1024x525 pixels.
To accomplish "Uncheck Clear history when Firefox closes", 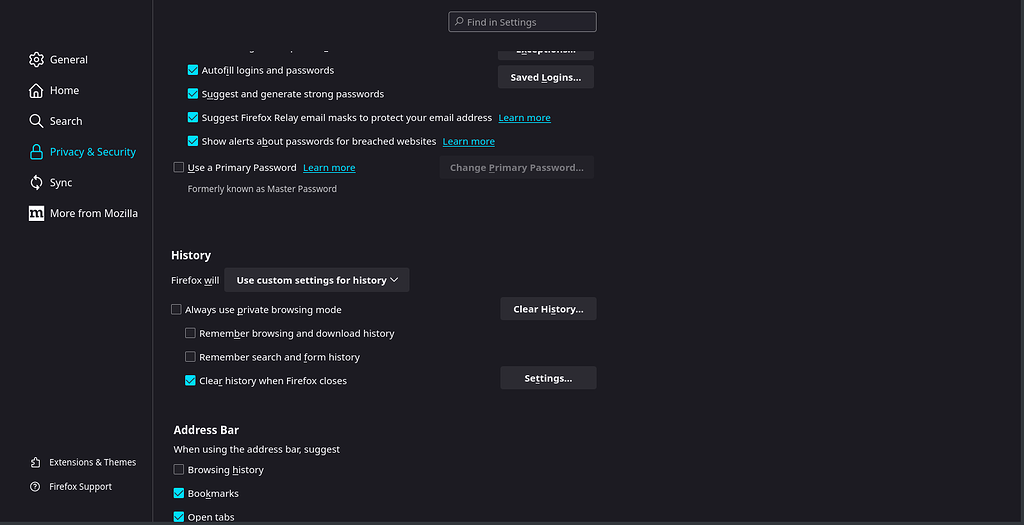I will pos(190,381).
